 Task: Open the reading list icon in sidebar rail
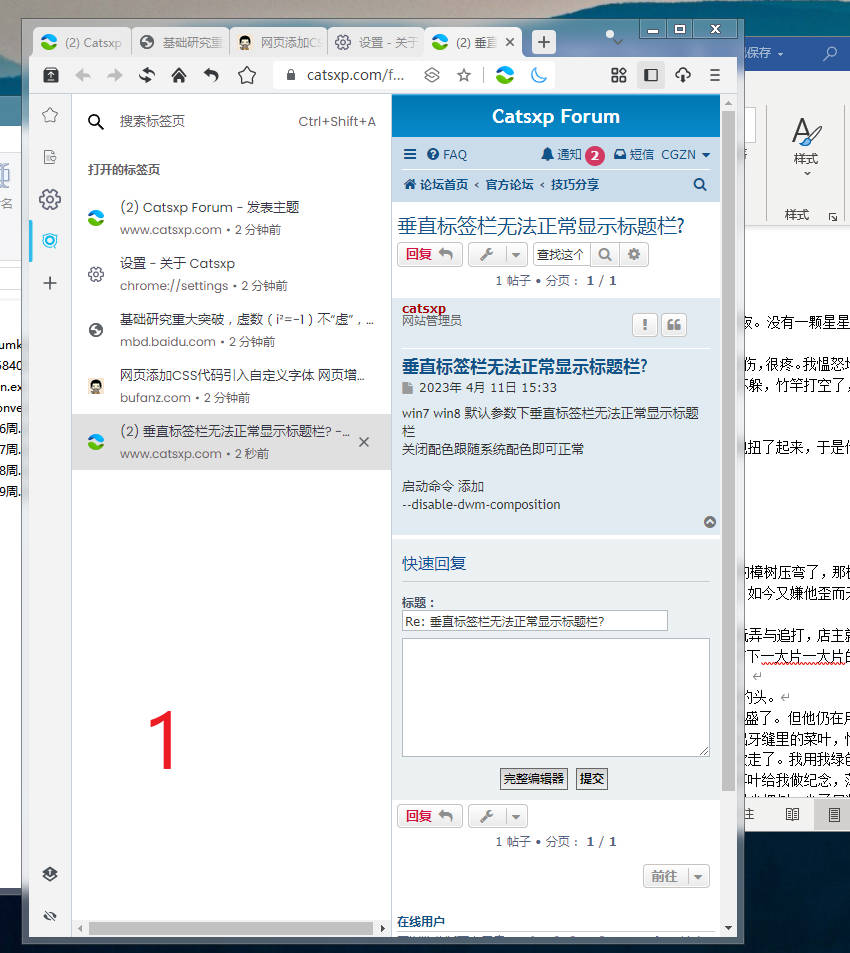50,157
